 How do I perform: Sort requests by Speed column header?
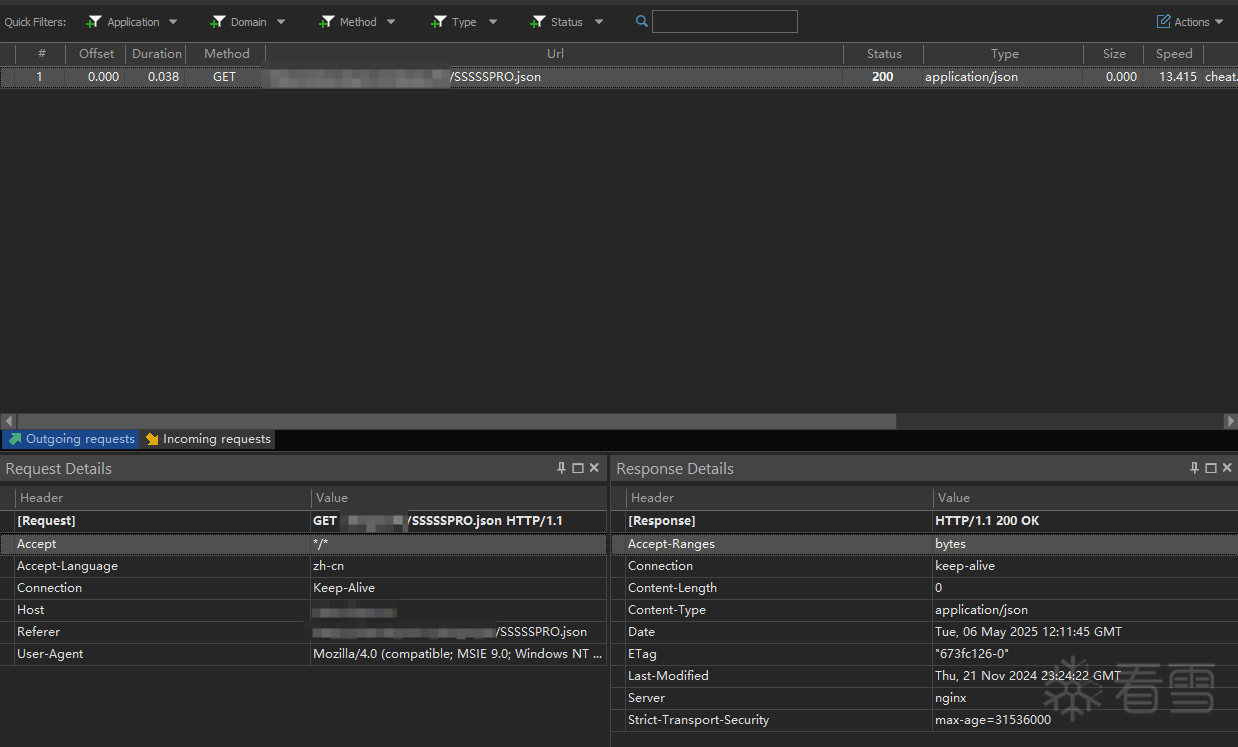point(1174,54)
